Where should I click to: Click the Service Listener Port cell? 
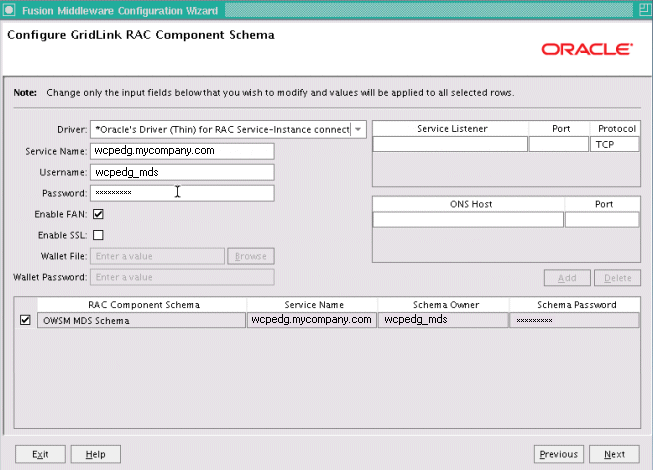pyautogui.click(x=558, y=144)
